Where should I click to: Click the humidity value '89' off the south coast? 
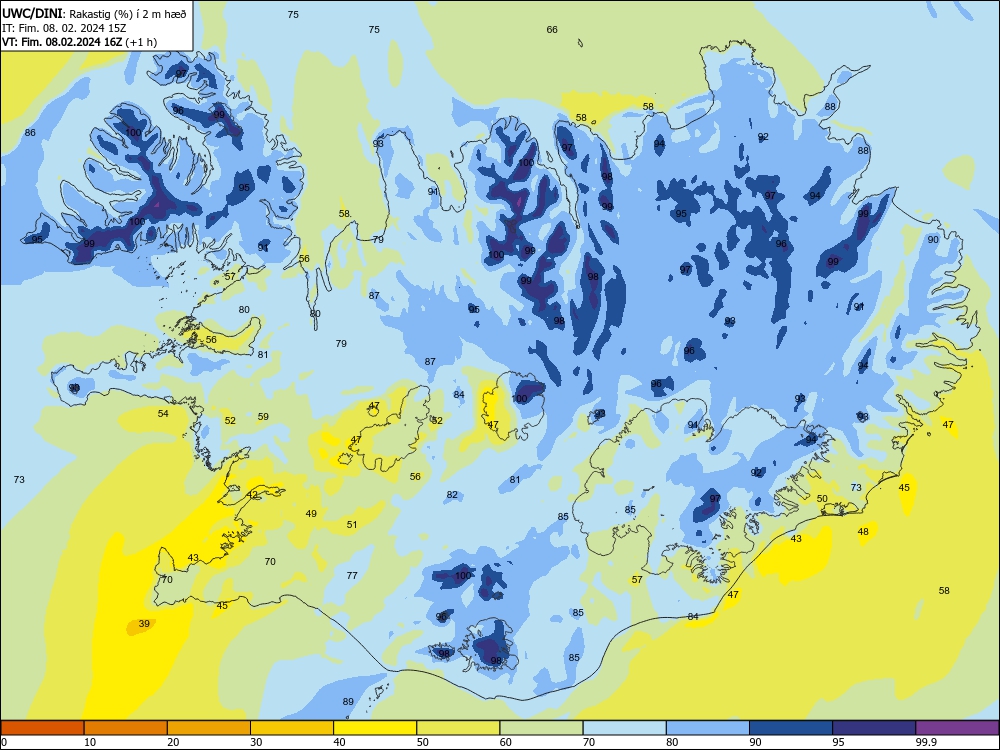pyautogui.click(x=348, y=702)
